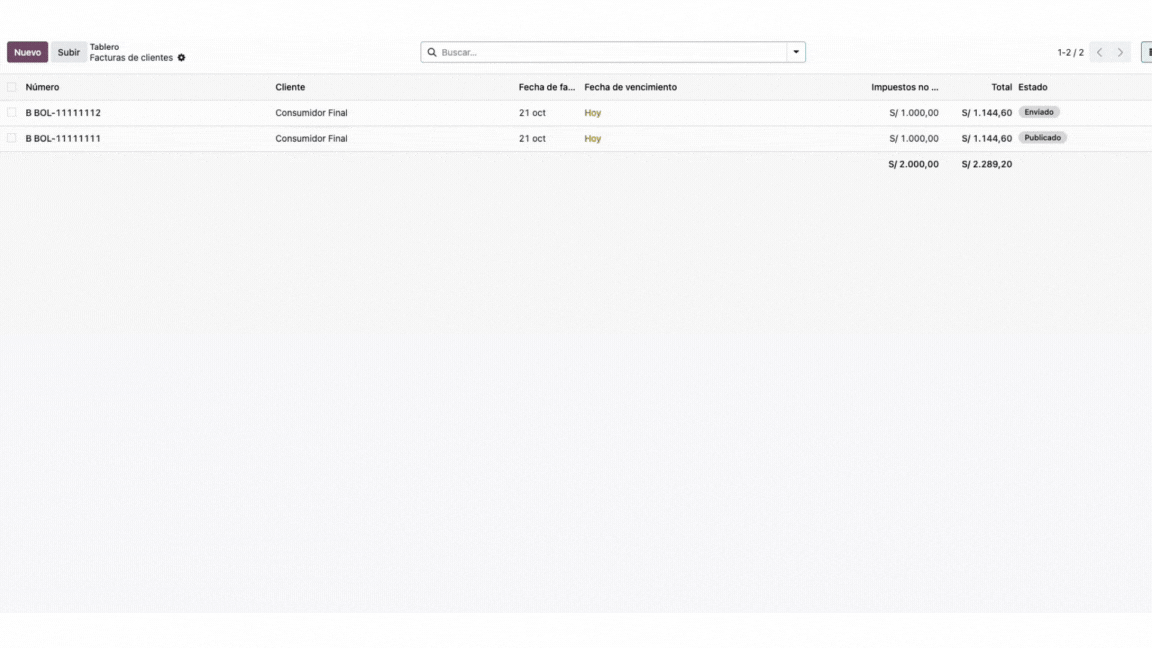Open the Tablero breadcrumb
This screenshot has width=1152, height=648.
(104, 46)
